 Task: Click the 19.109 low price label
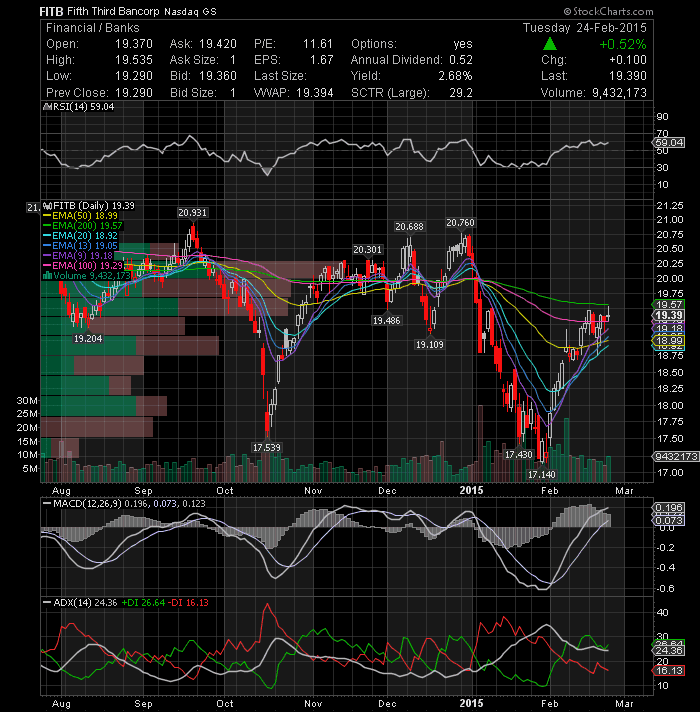click(430, 345)
